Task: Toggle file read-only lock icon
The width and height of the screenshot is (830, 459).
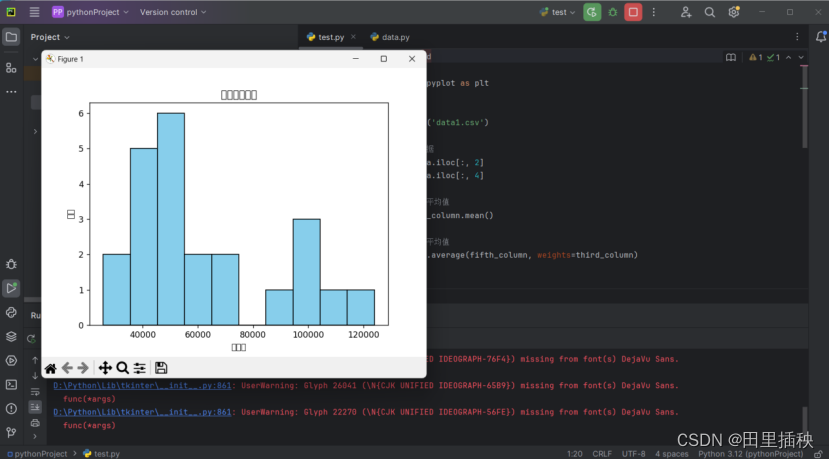Action: 818,454
